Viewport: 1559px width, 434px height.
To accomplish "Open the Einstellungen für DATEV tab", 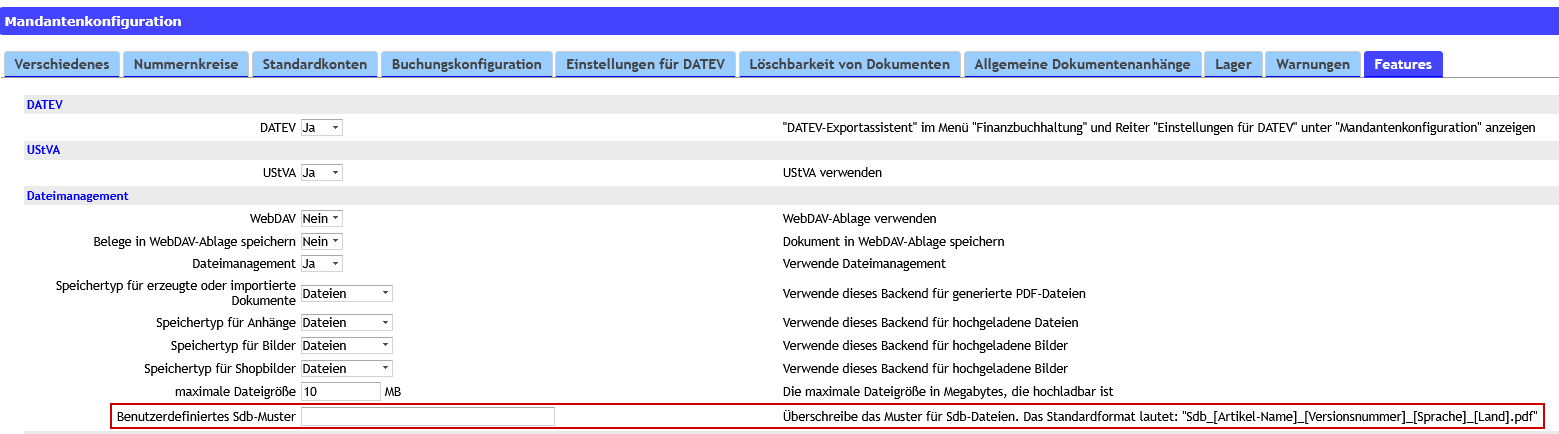I will tap(646, 64).
